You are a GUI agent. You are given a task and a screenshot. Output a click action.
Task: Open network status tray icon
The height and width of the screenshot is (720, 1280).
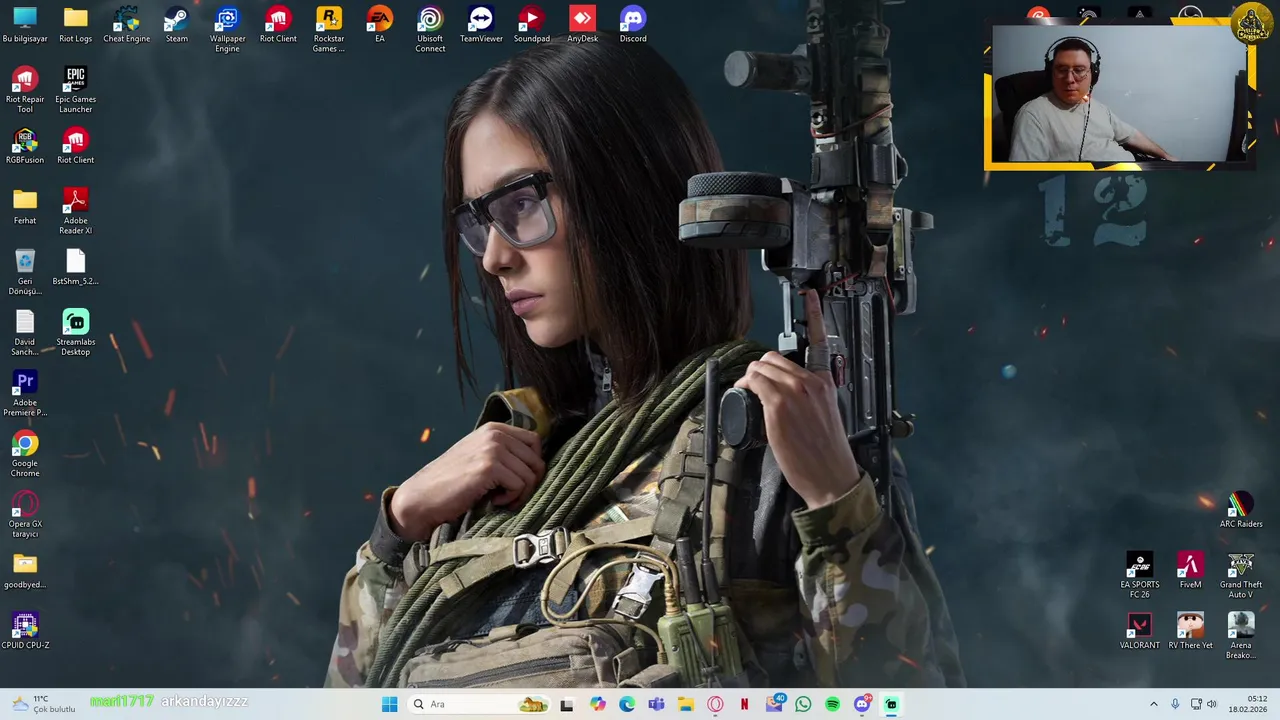(1196, 704)
